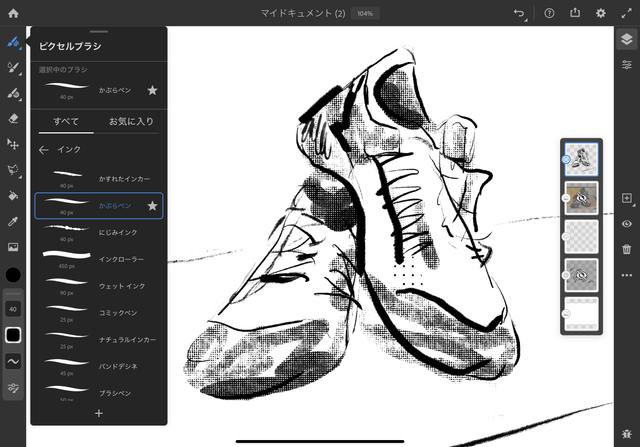Screen dimensions: 640x447
Task: Toggle favorite star on selected brush
Action: (152, 90)
